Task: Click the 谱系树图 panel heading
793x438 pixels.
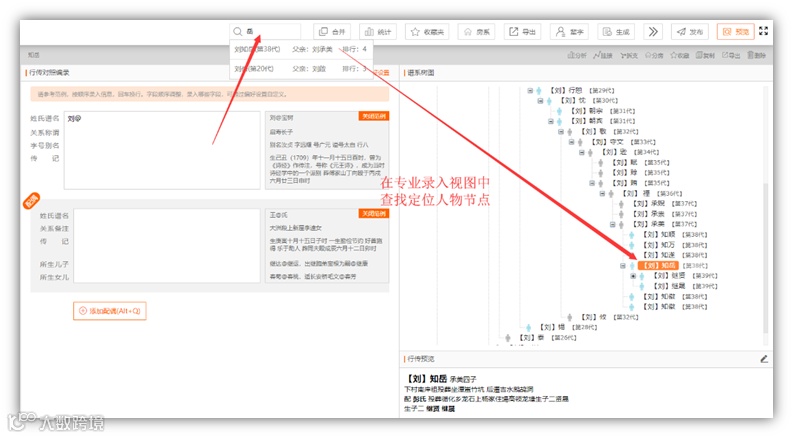Action: tap(421, 73)
